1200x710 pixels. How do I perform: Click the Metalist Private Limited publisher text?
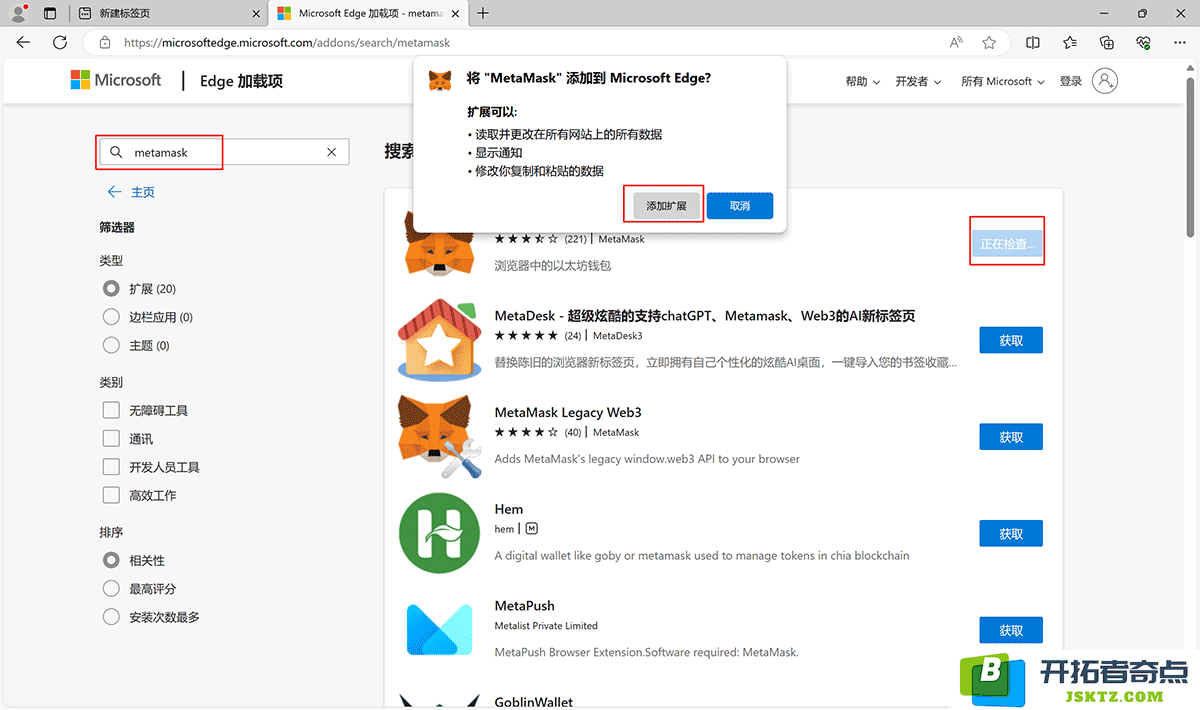(546, 626)
